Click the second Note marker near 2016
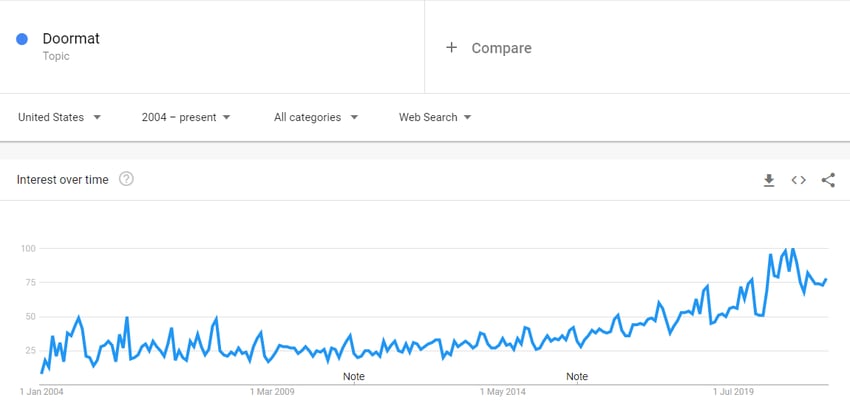This screenshot has width=850, height=417. point(577,376)
